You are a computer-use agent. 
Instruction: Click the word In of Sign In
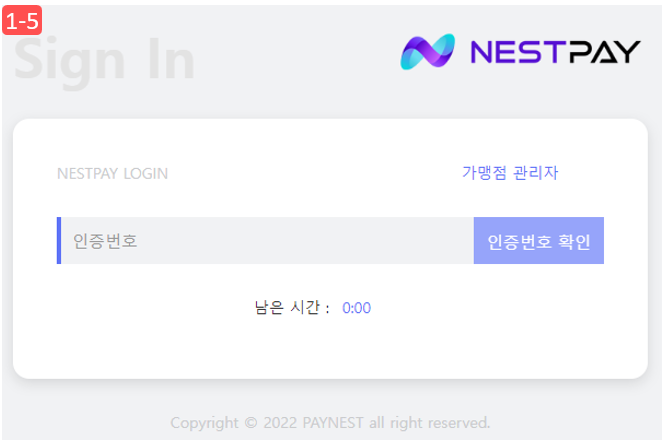(172, 59)
